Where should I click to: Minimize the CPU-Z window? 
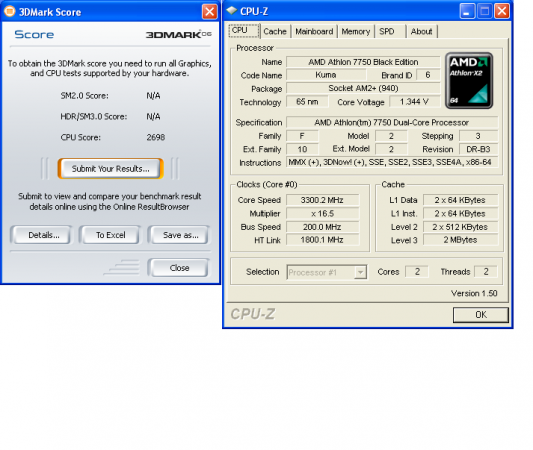click(x=467, y=11)
